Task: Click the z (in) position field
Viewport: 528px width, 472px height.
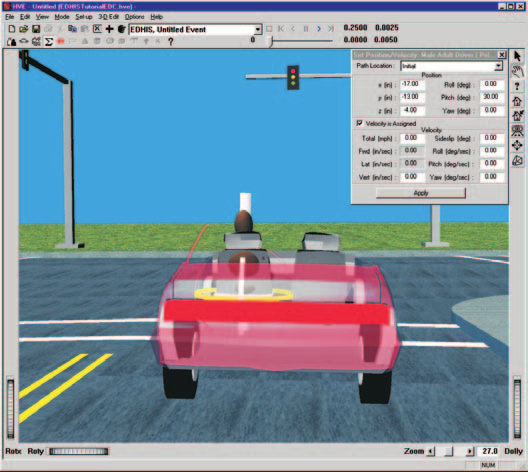Action: click(x=412, y=110)
